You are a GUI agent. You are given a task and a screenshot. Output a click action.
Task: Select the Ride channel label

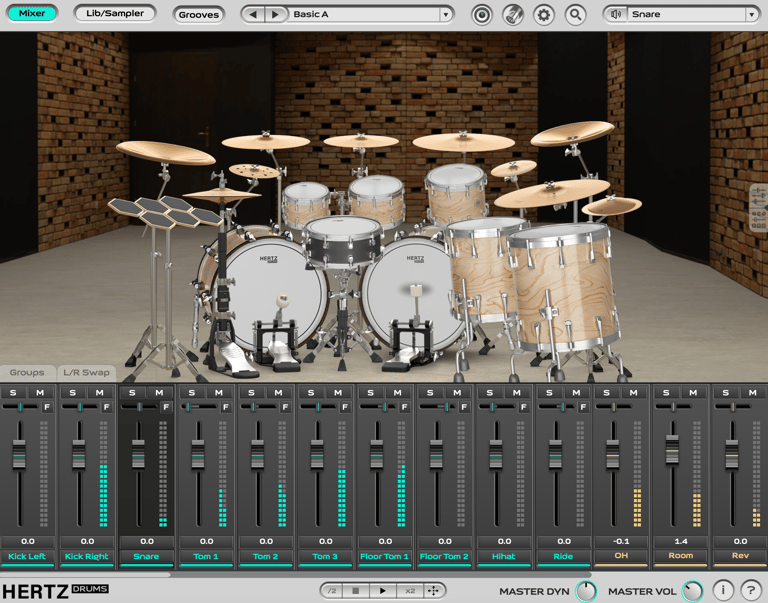pos(563,556)
